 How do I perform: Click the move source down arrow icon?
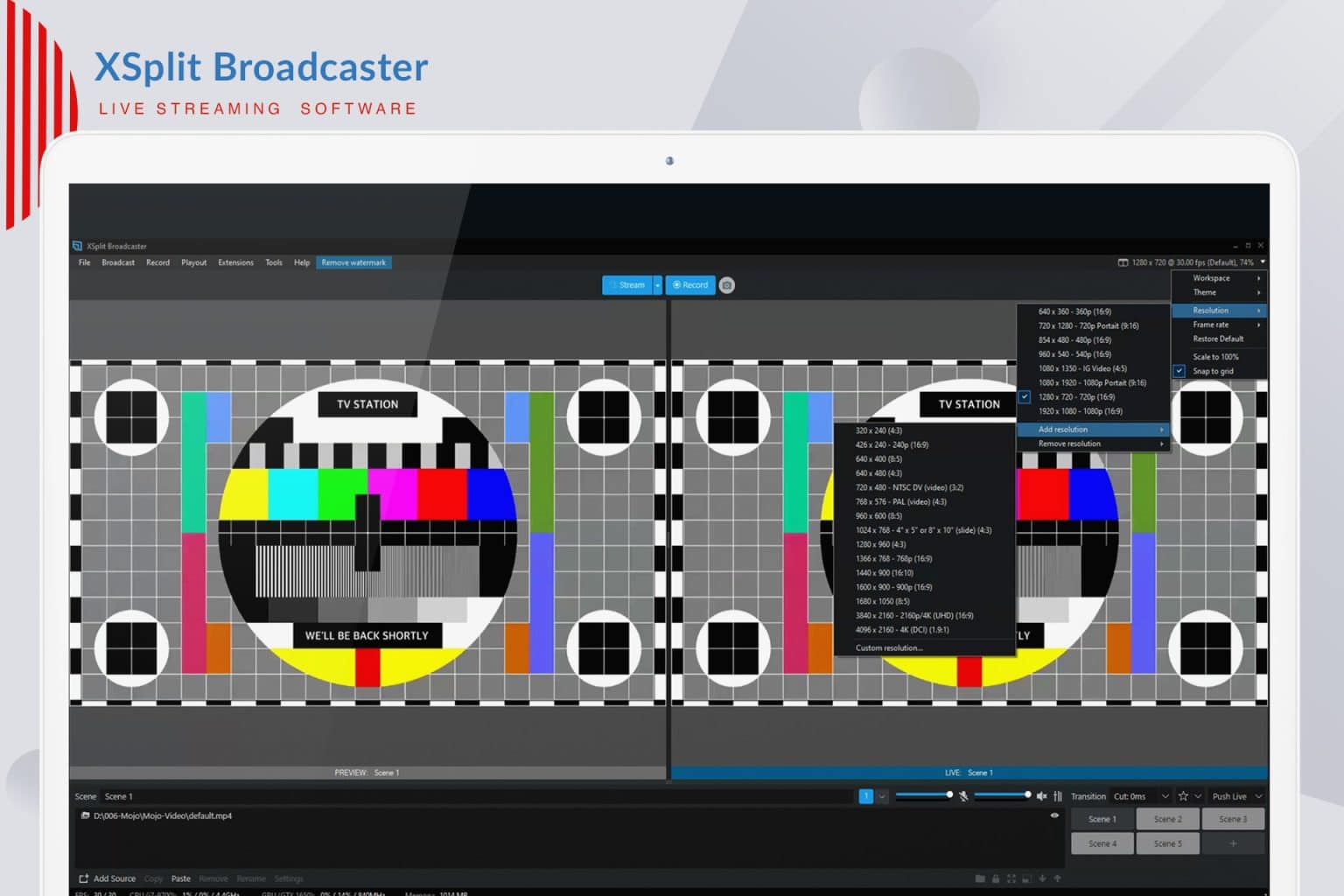[x=1042, y=878]
